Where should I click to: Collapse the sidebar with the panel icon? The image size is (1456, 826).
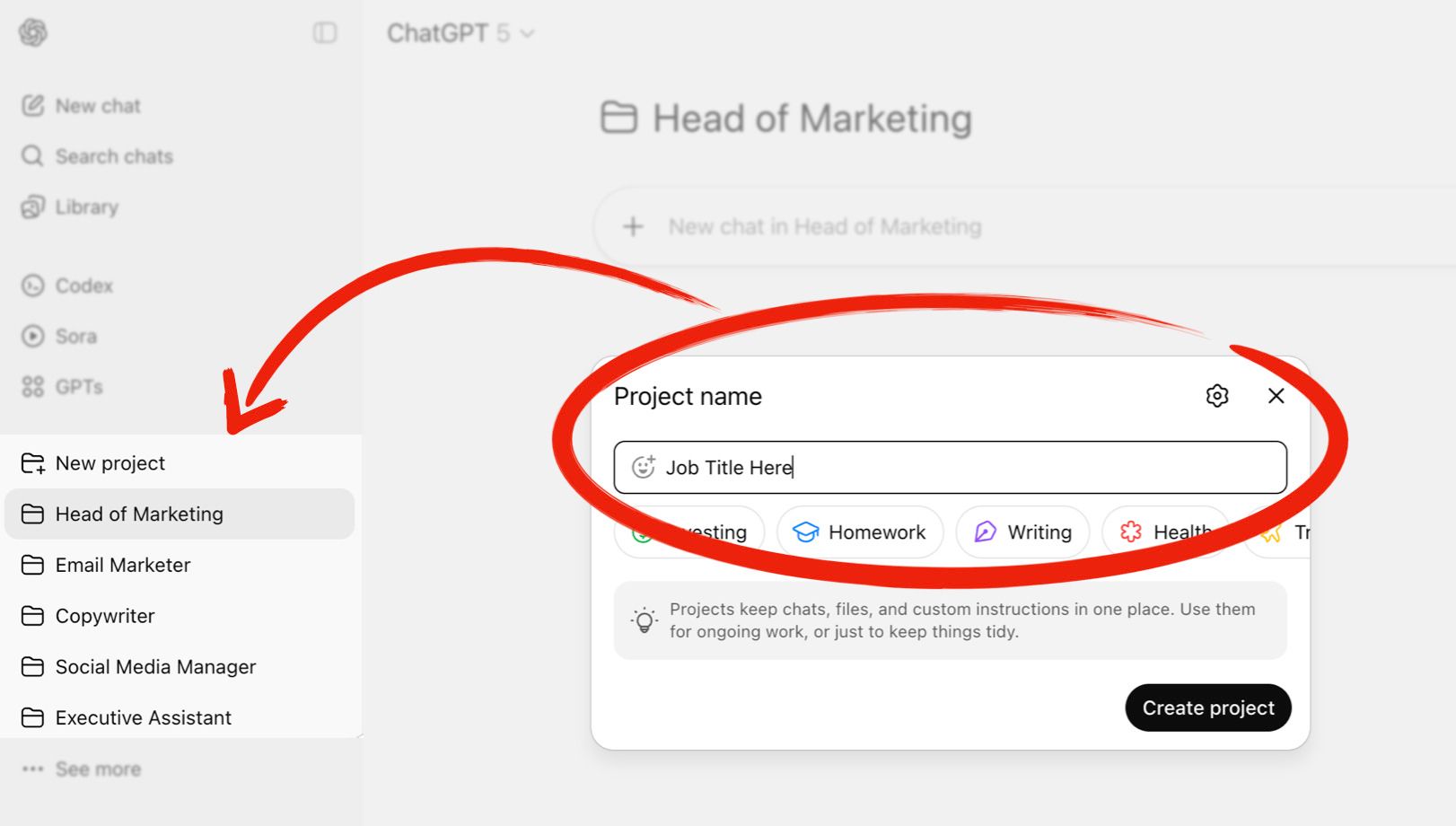coord(325,33)
